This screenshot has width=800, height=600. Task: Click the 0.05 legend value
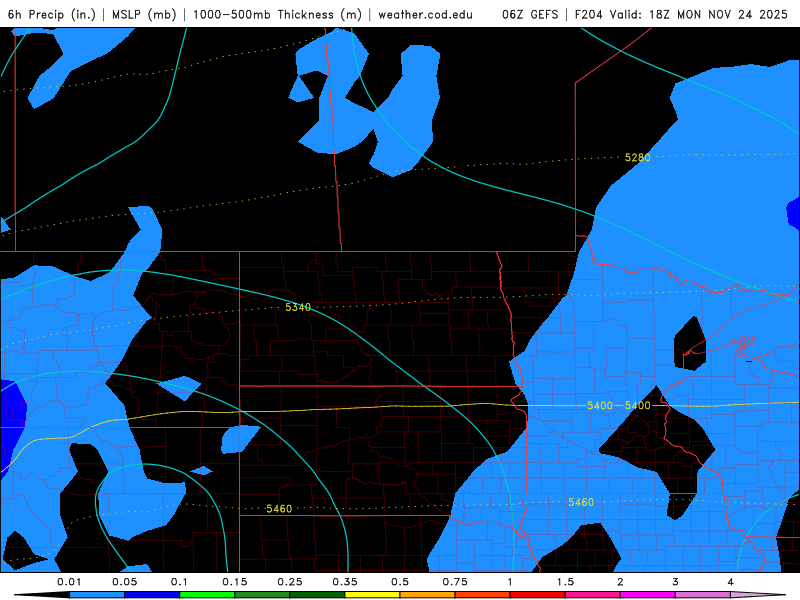(124, 582)
